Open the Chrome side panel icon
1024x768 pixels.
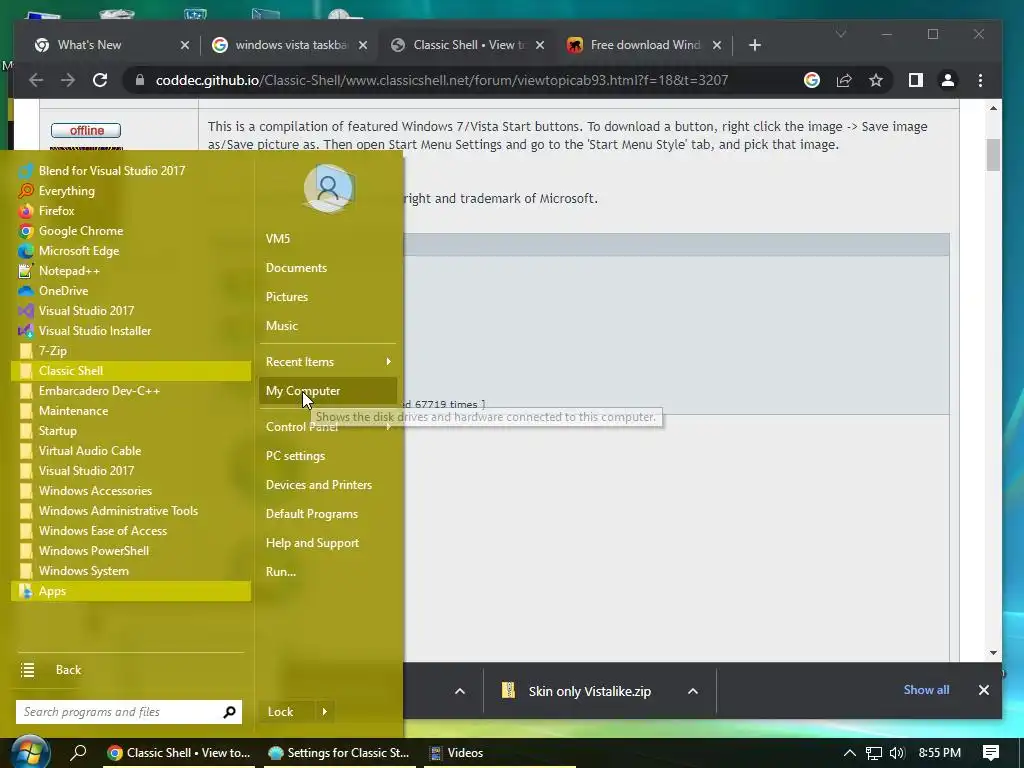pos(916,80)
